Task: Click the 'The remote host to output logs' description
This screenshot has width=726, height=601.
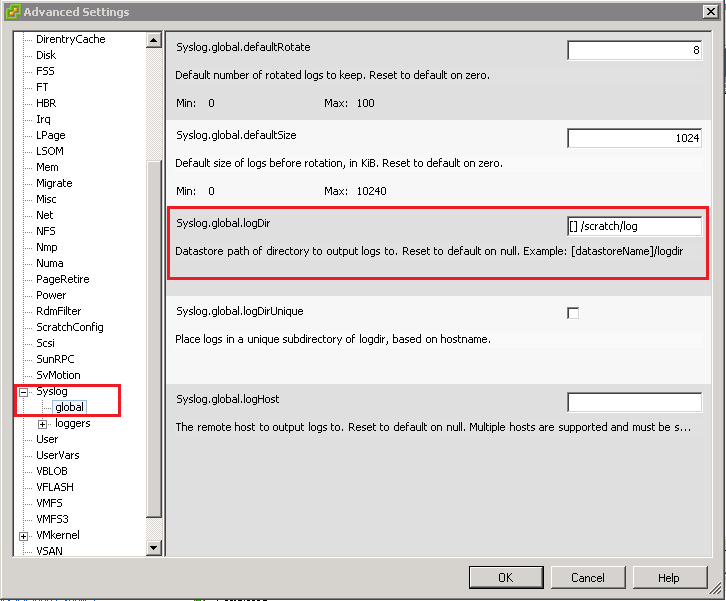Action: coord(433,427)
